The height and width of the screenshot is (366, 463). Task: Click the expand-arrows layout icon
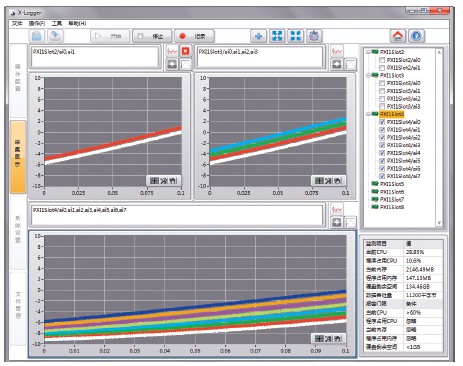pyautogui.click(x=277, y=36)
